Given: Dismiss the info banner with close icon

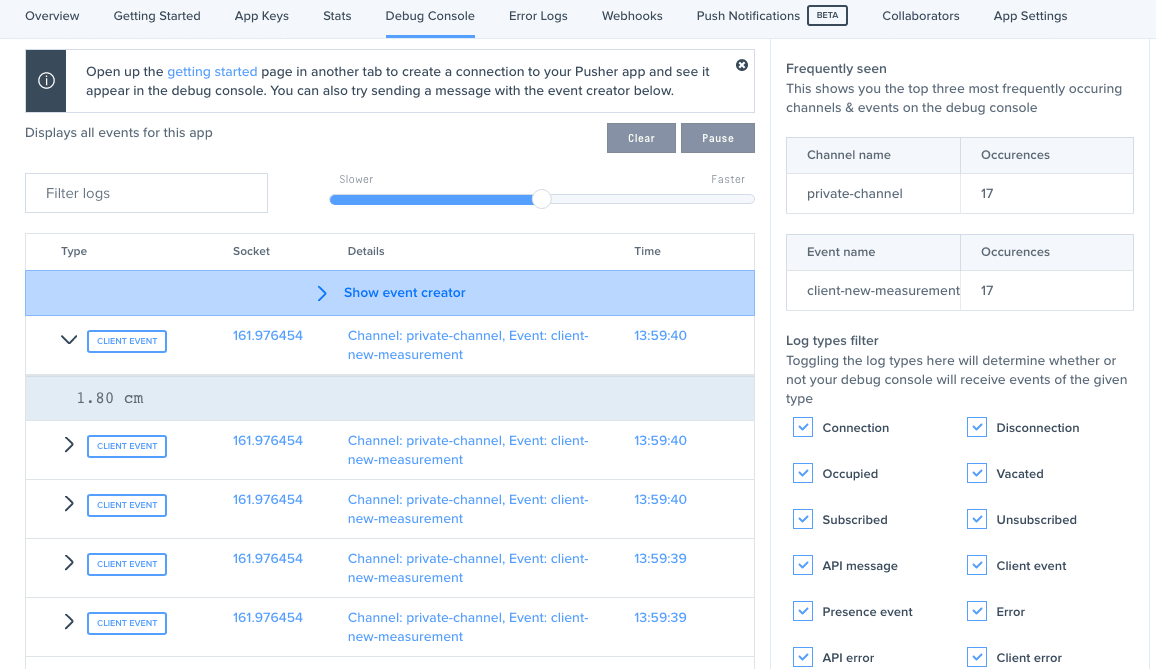Looking at the screenshot, I should coord(742,65).
